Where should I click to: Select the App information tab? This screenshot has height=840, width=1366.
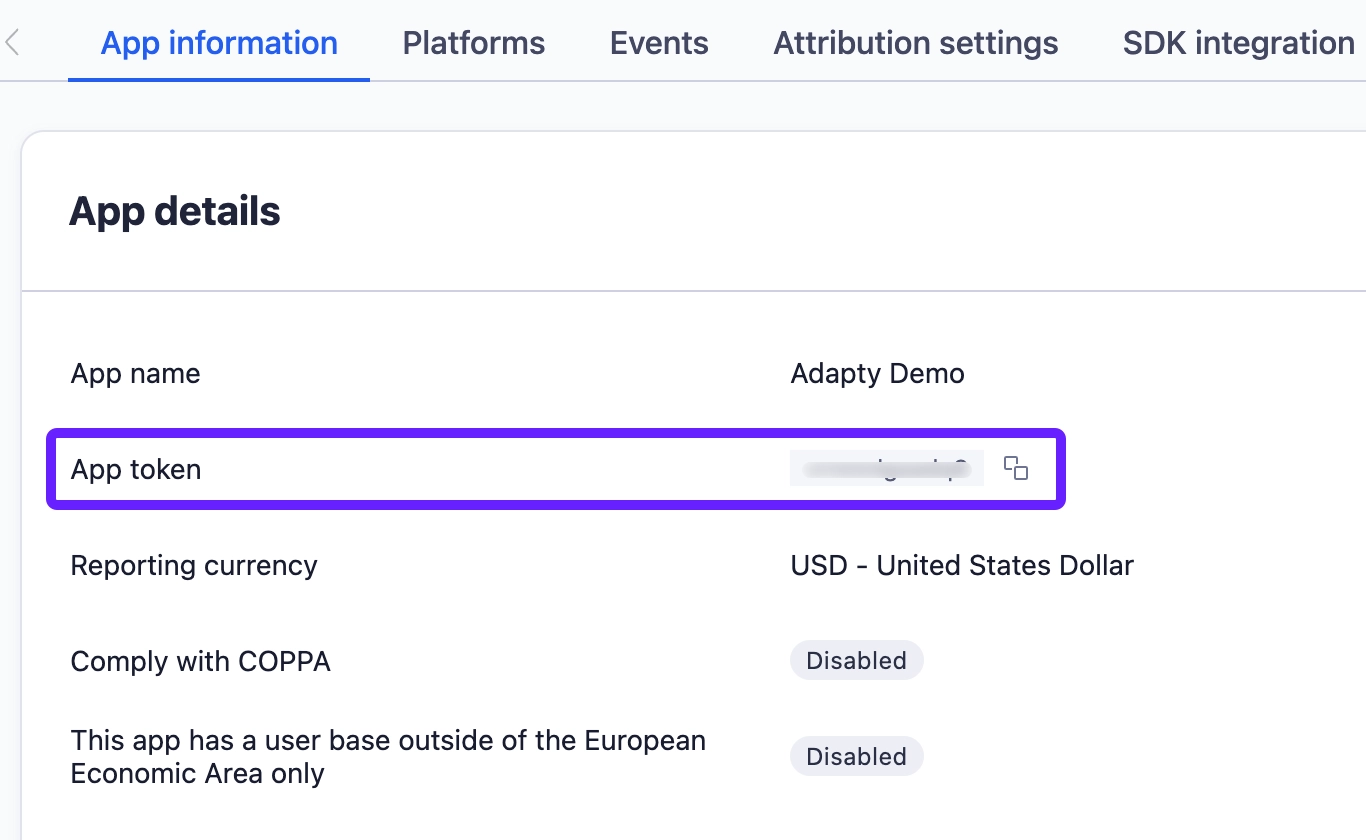point(218,43)
